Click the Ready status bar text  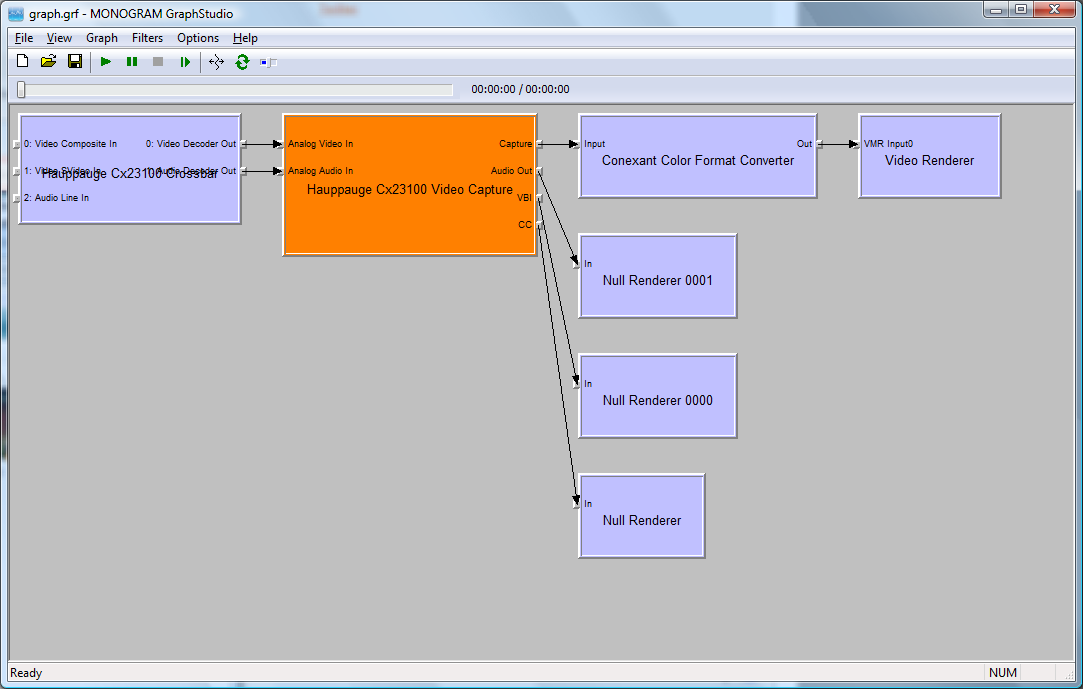26,672
